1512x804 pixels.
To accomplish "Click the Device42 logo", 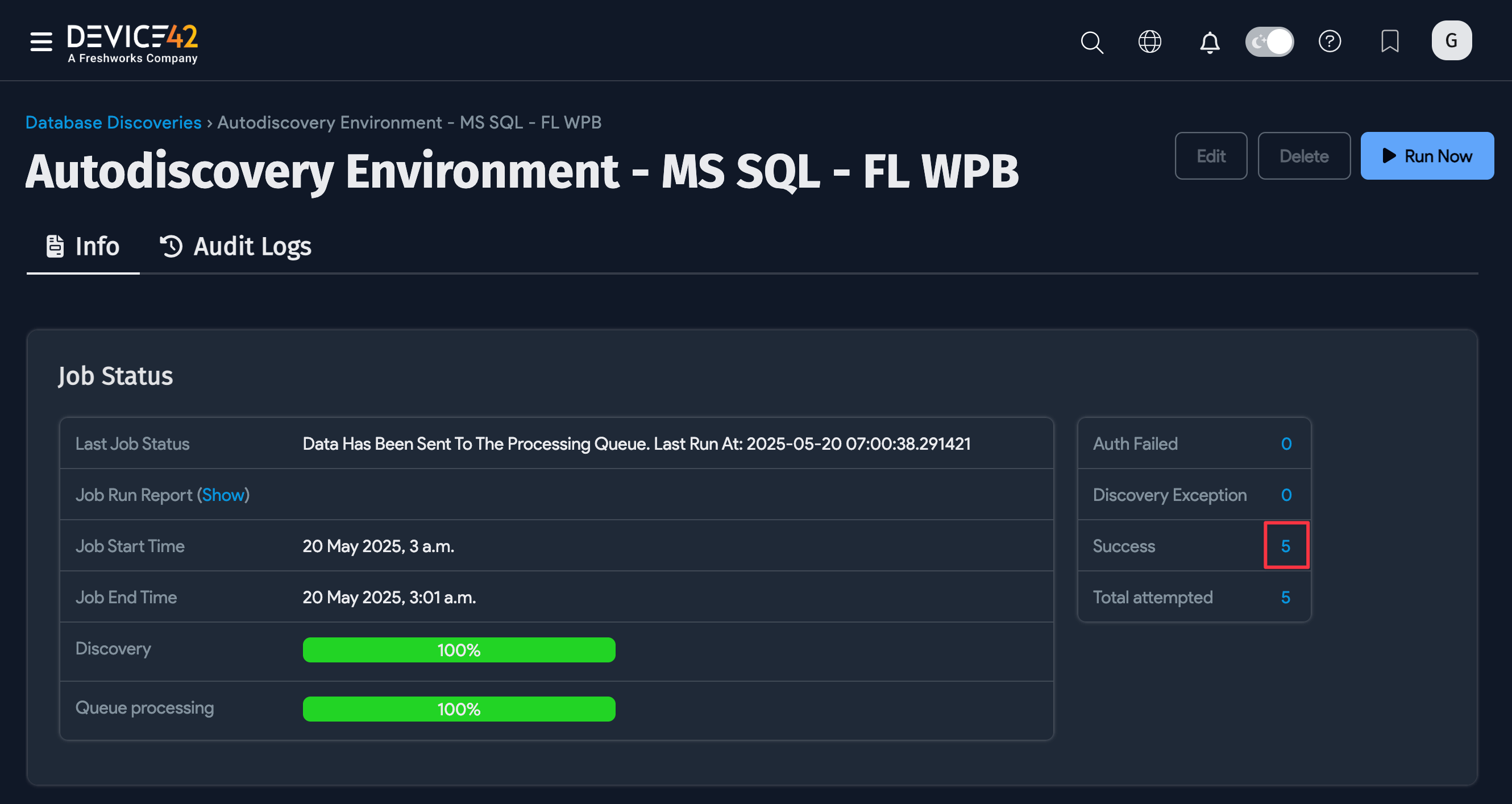I will (132, 43).
